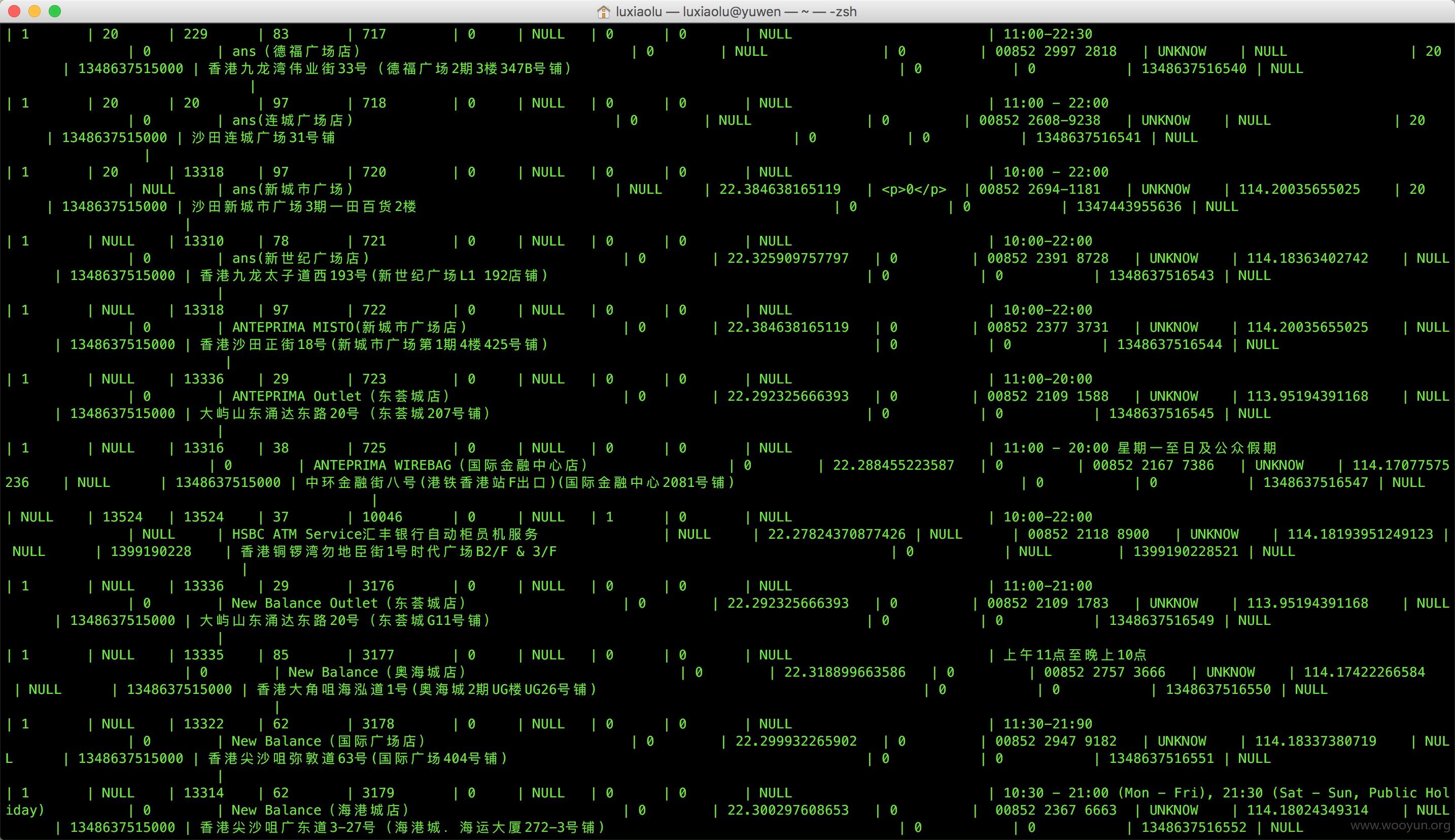This screenshot has height=840, width=1455.
Task: Select timestamp 1348637516550
Action: click(1218, 690)
